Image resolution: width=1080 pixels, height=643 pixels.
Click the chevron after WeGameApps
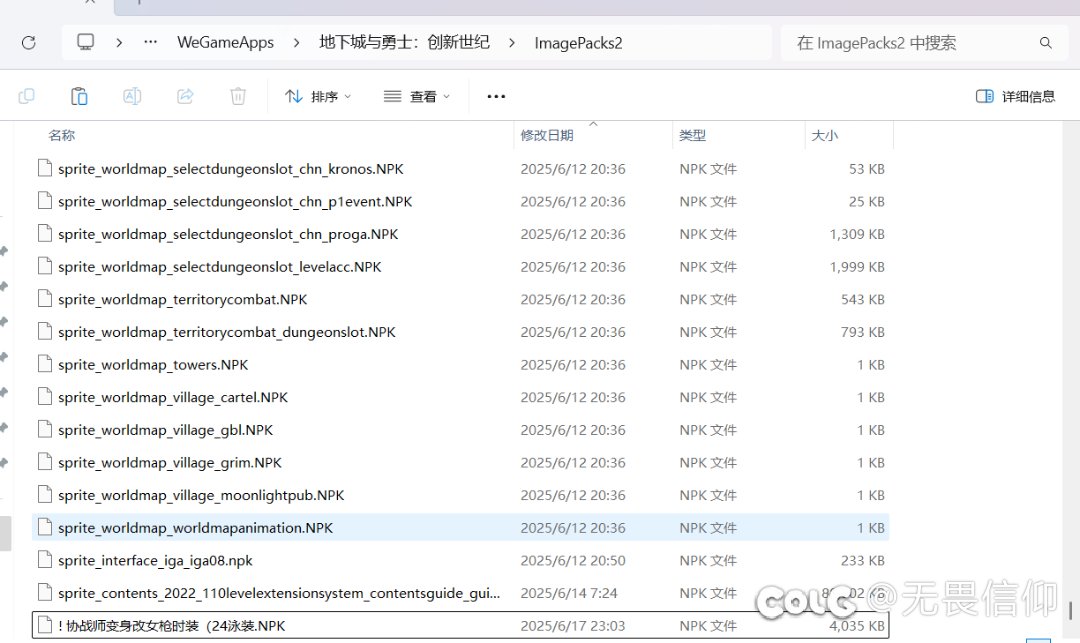click(x=296, y=43)
